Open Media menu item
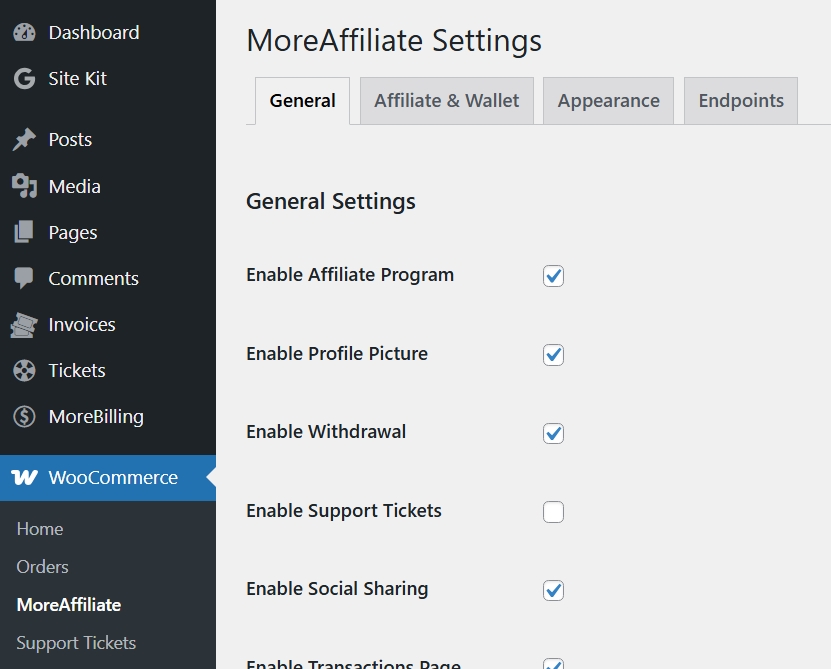Viewport: 831px width, 669px height. (x=108, y=187)
